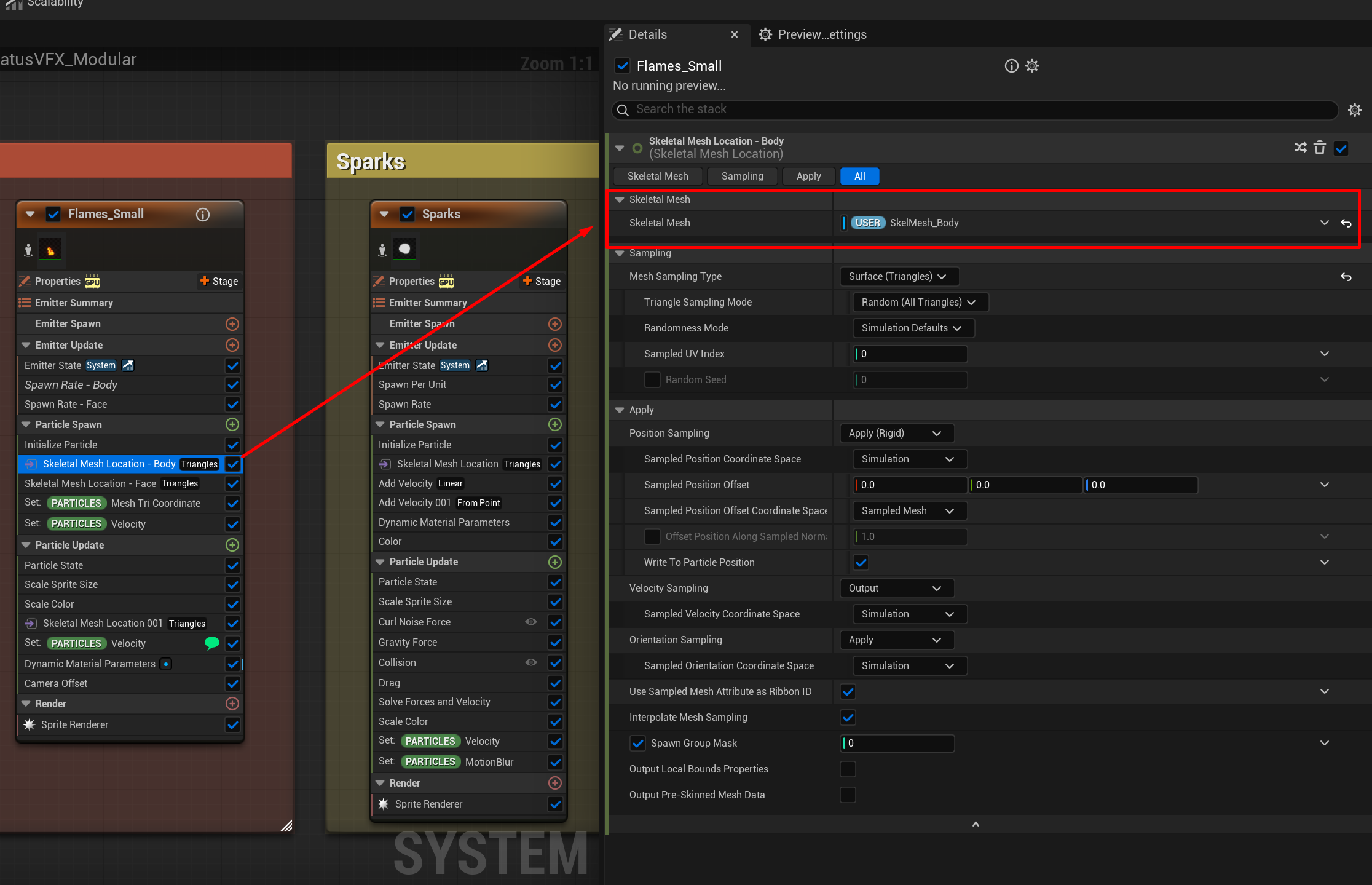Switch to the Sampling filter tab
Screen dimensions: 1372x885
742,176
